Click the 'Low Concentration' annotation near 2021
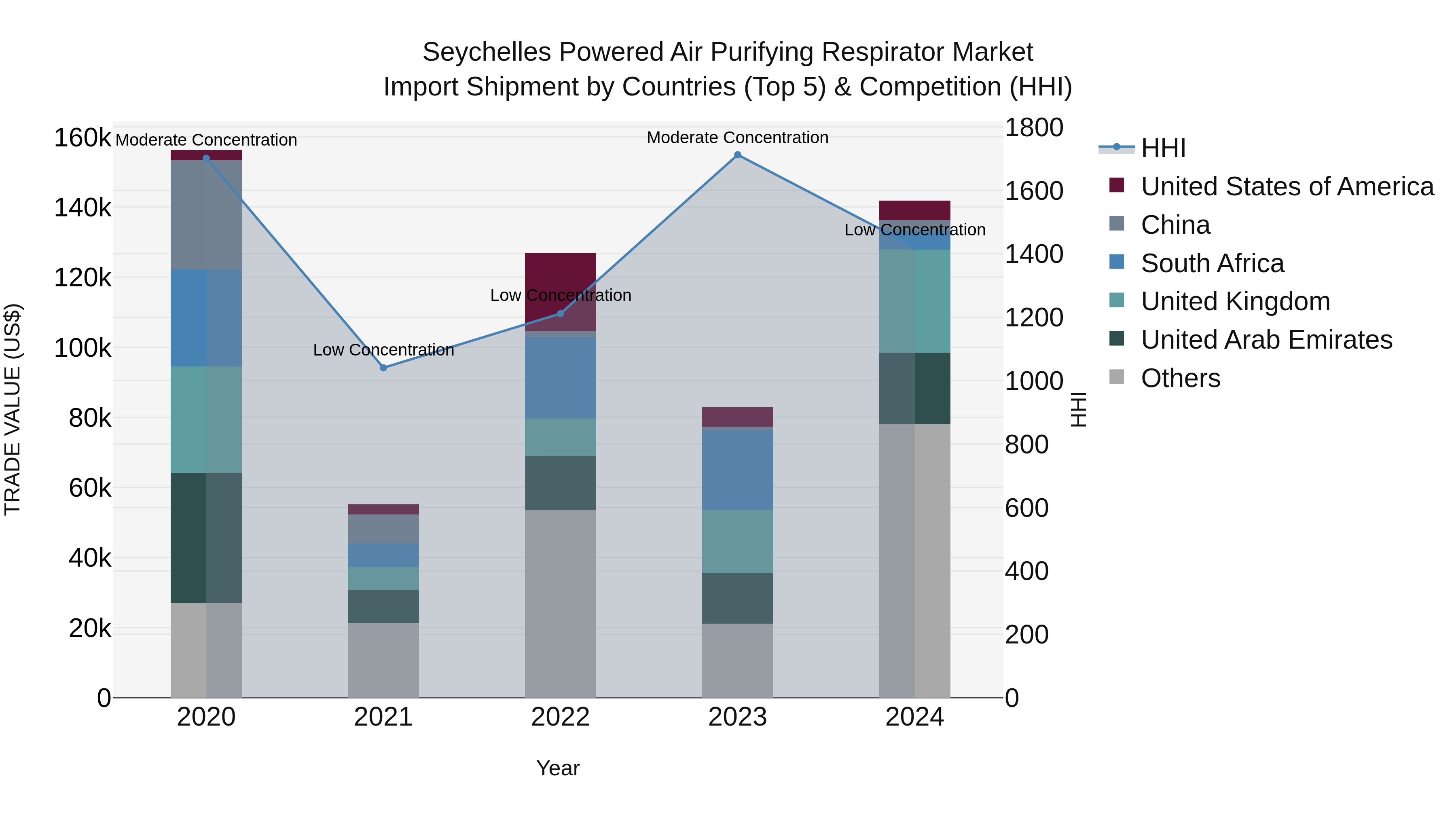1456x819 pixels. pyautogui.click(x=383, y=350)
